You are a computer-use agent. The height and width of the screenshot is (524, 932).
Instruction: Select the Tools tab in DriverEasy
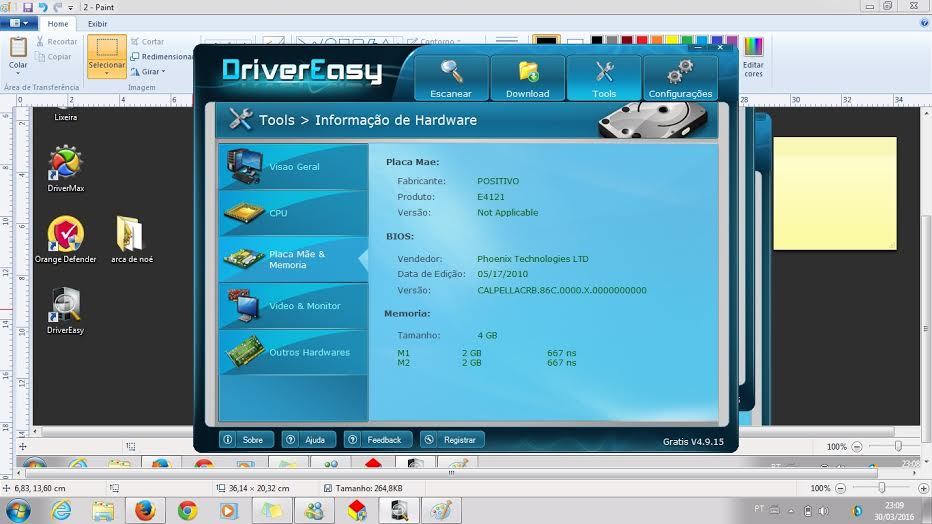[x=604, y=78]
